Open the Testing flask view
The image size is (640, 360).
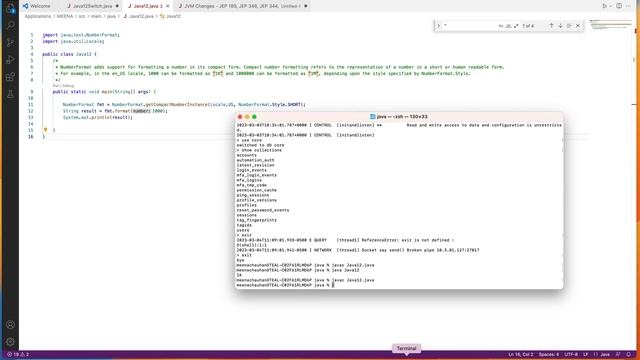(10, 94)
